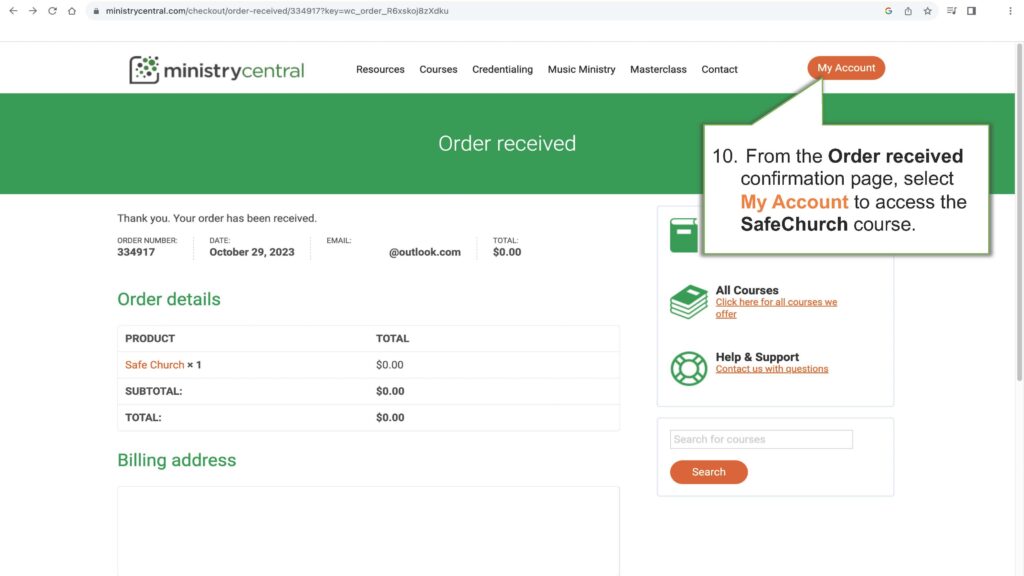Open Music Ministry menu item
The image size is (1024, 576).
(x=581, y=69)
